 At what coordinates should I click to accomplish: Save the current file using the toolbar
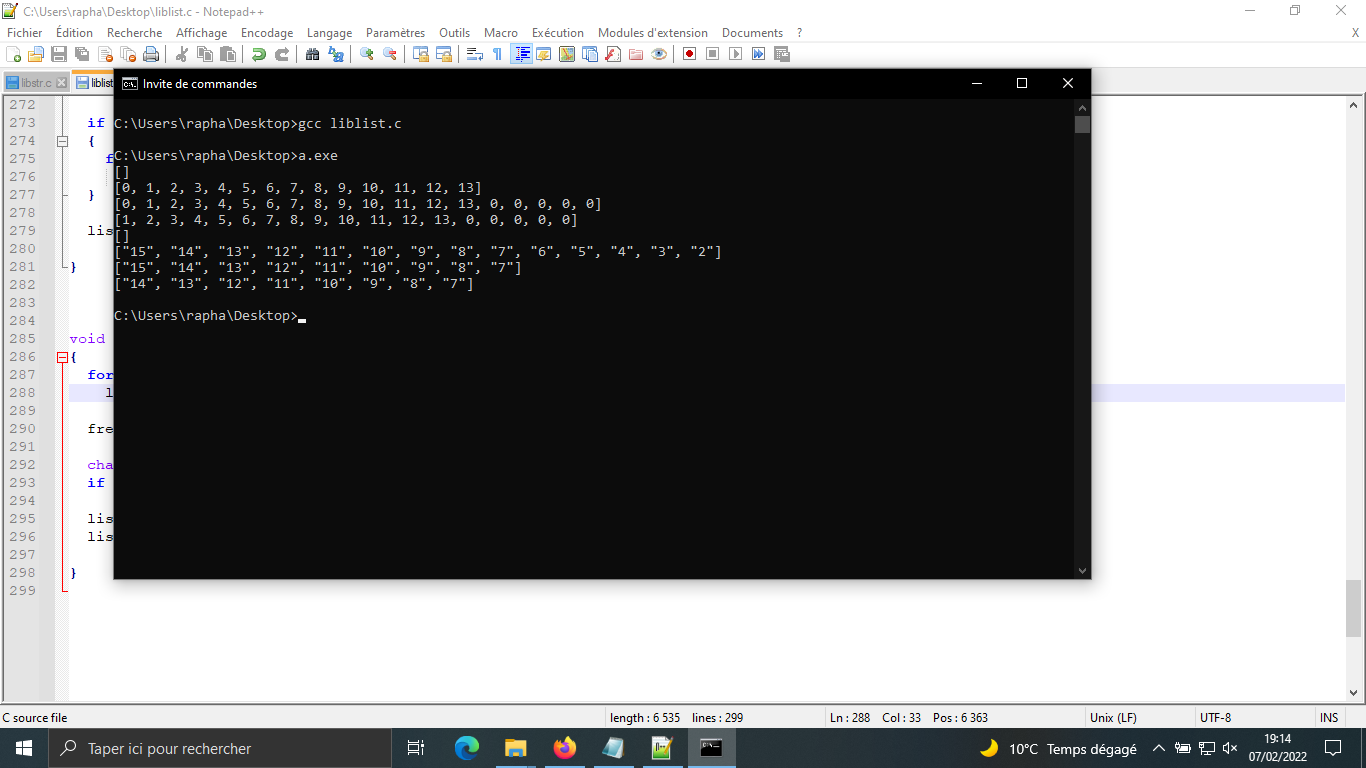click(59, 54)
